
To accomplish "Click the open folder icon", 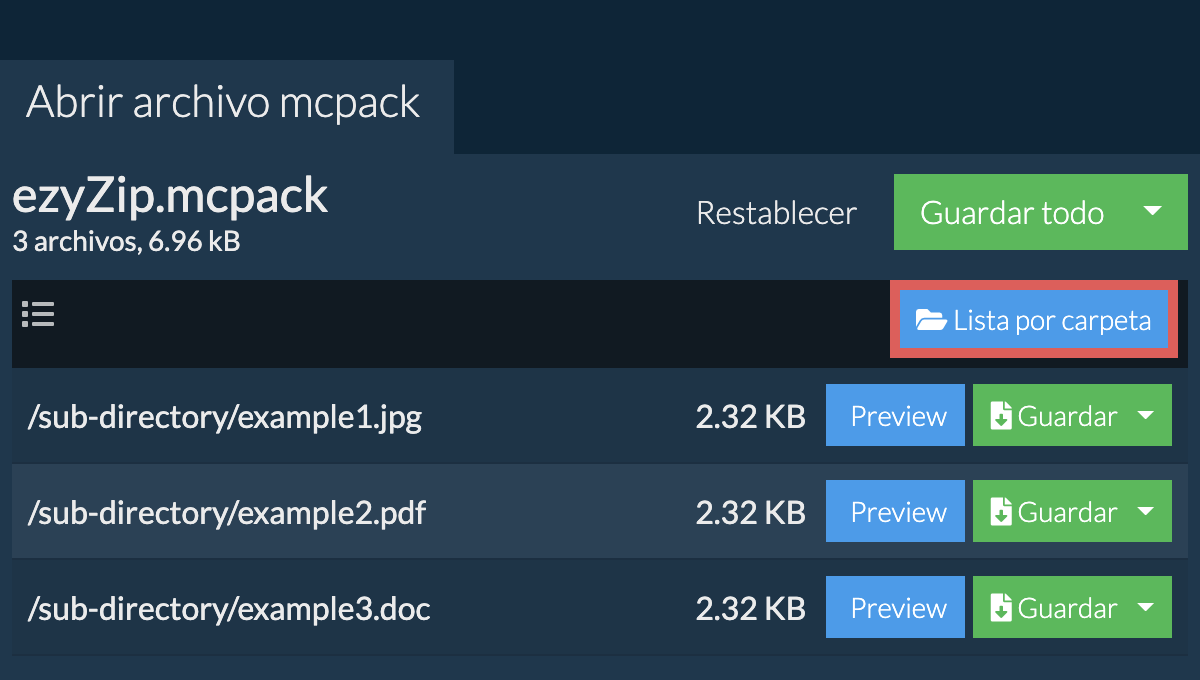I will (931, 321).
